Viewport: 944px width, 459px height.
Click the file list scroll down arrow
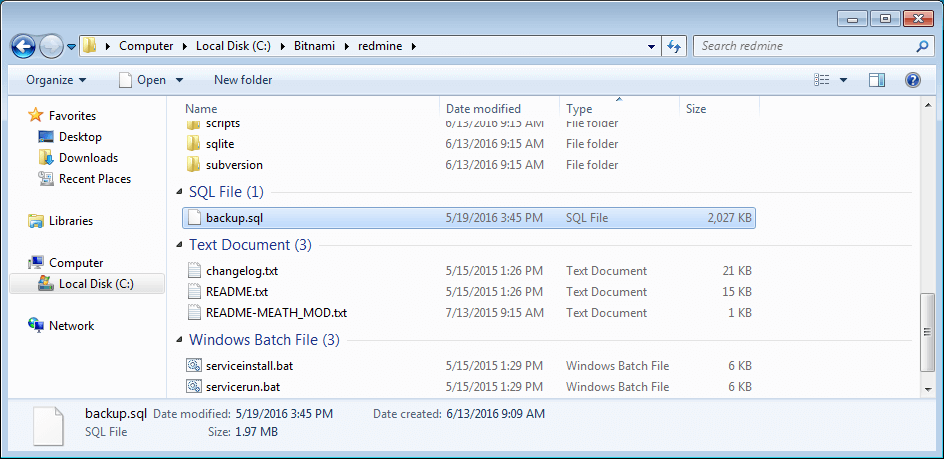point(928,390)
